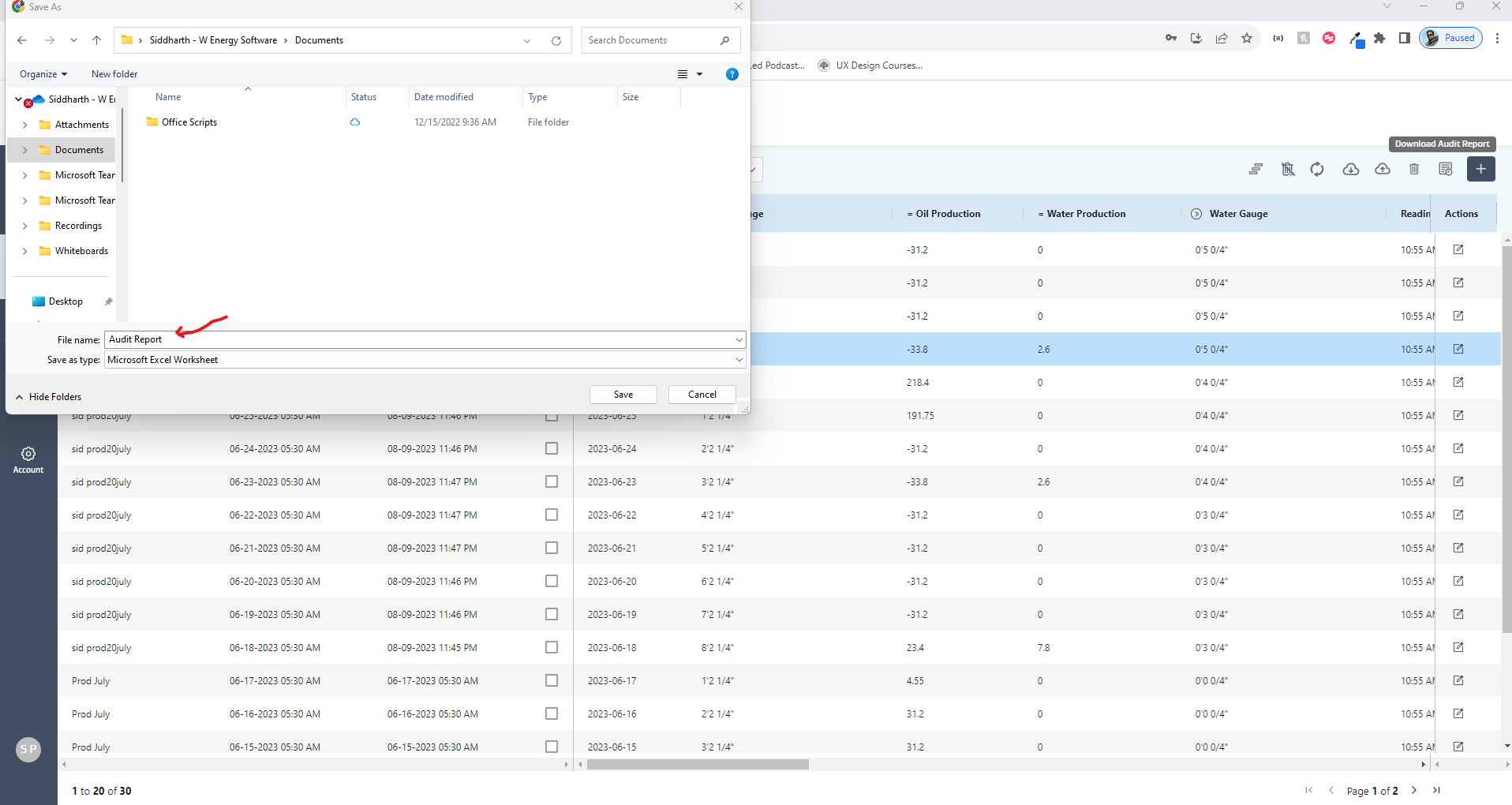Click the Save button in the dialog
Viewport: 1512px width, 805px height.
pos(623,395)
